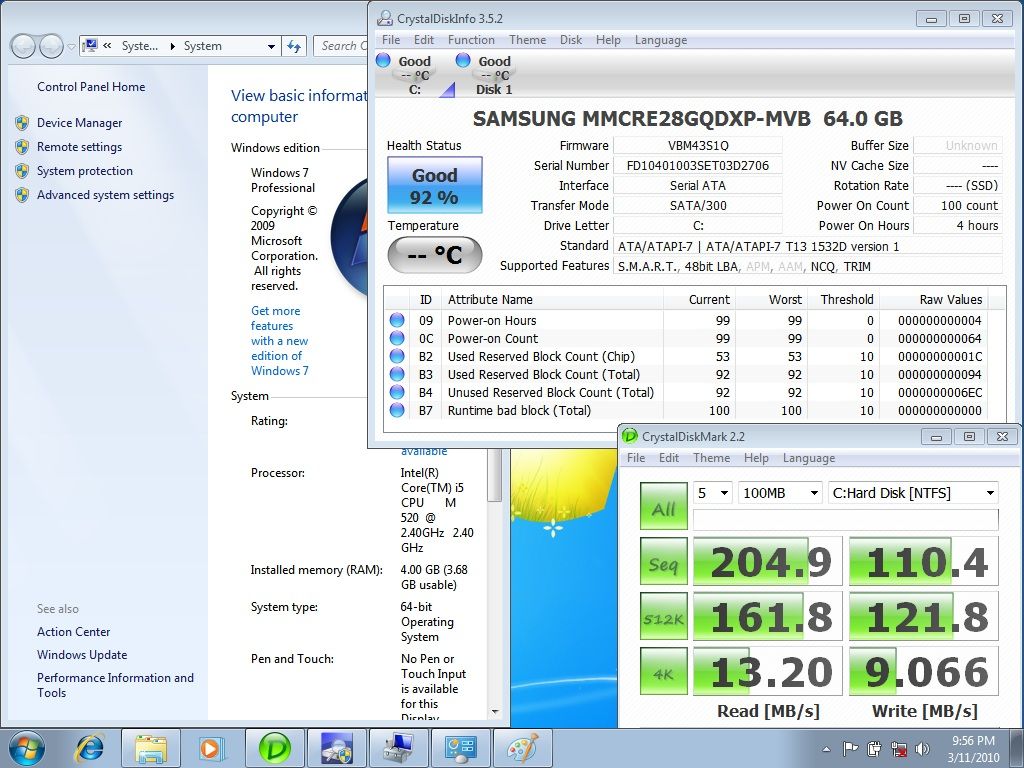Viewport: 1024px width, 768px height.
Task: Click the temperature display button
Action: 434,255
